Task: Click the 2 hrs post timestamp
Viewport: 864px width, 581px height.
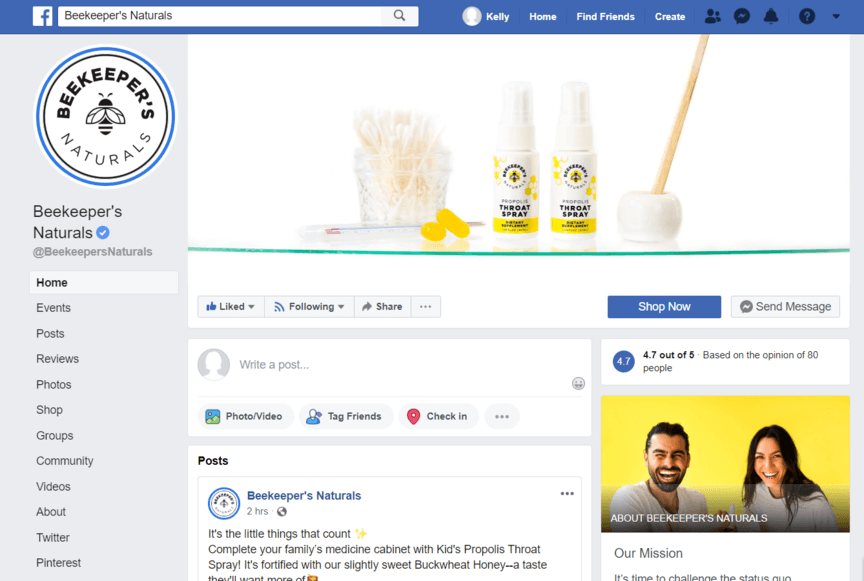Action: click(257, 512)
